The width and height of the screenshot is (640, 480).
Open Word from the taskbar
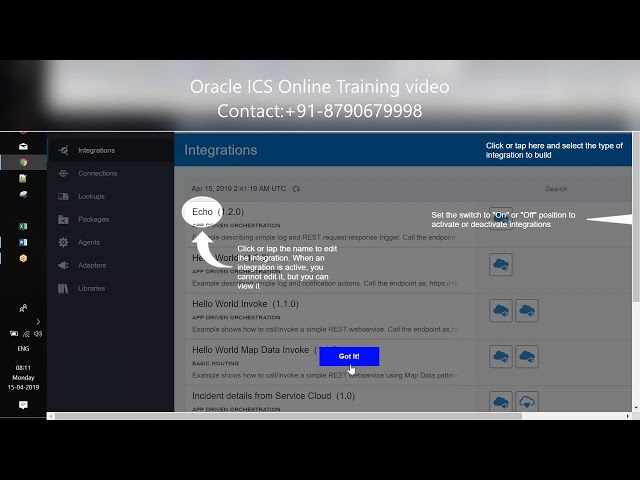point(23,242)
